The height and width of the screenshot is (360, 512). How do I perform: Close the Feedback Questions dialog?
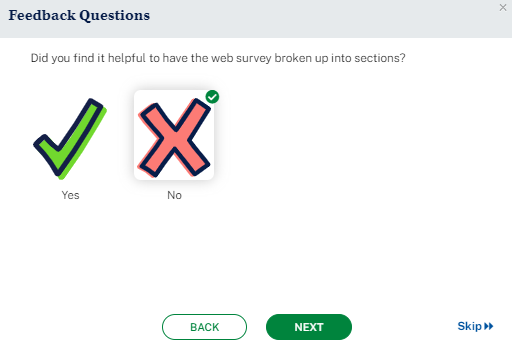click(503, 7)
